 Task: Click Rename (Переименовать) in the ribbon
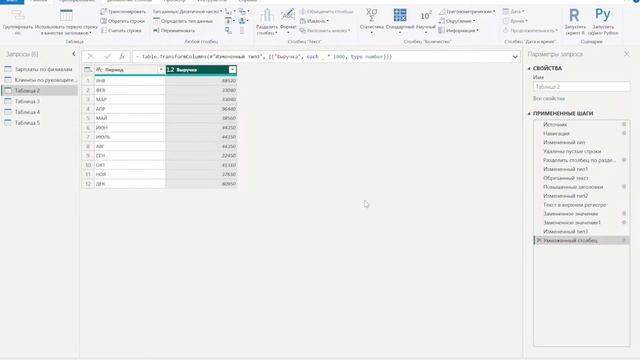click(x=174, y=30)
